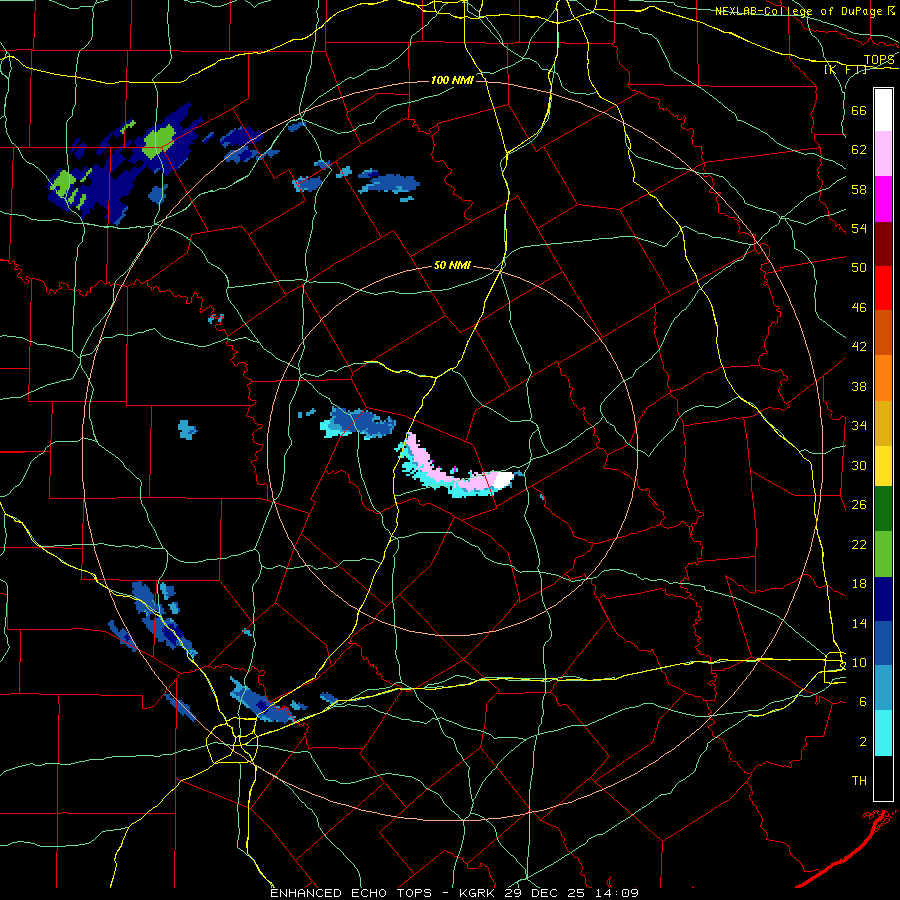Screen dimensions: 900x900
Task: Click the magenta legend color swatch
Action: coord(883,199)
